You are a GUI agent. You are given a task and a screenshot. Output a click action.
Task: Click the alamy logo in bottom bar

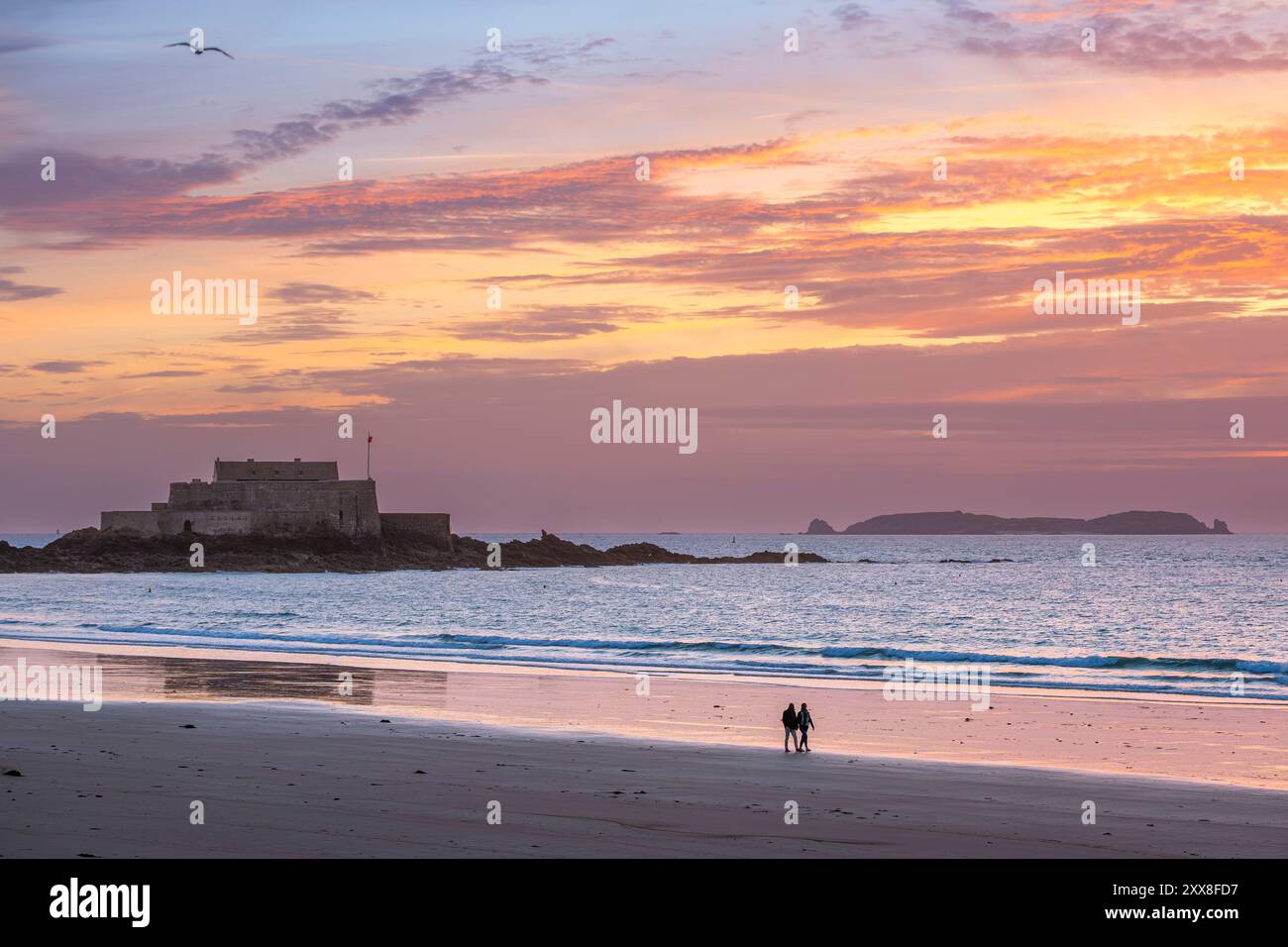click(100, 901)
